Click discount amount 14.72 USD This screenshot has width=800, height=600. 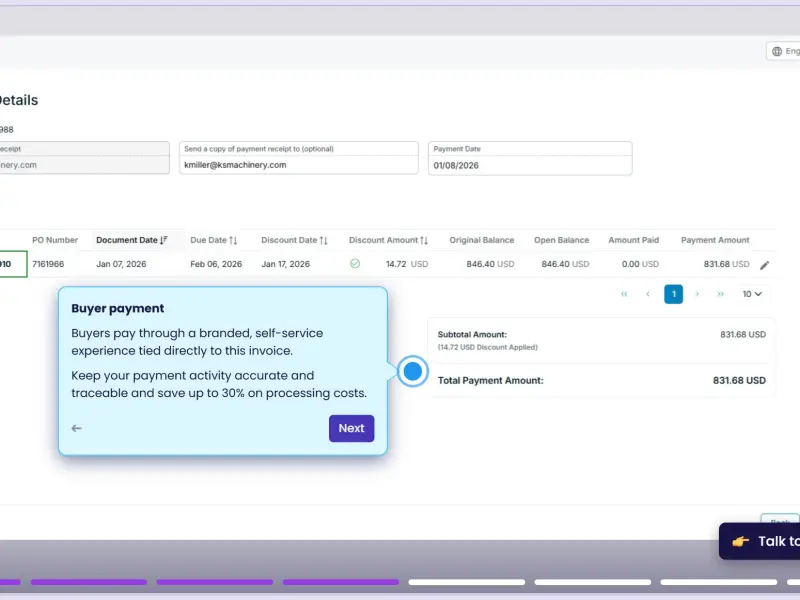coord(407,264)
